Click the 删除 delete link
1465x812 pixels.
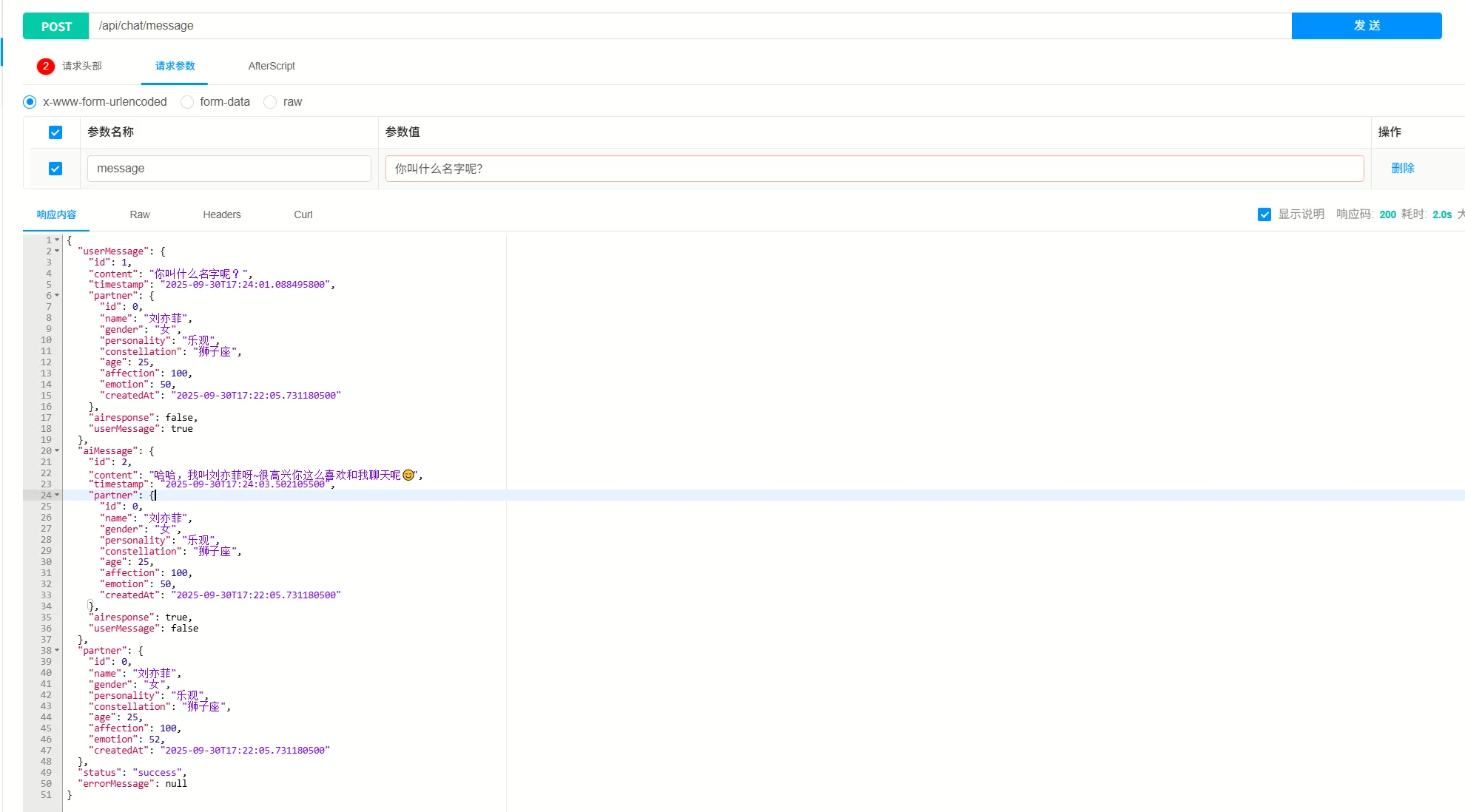[1402, 168]
